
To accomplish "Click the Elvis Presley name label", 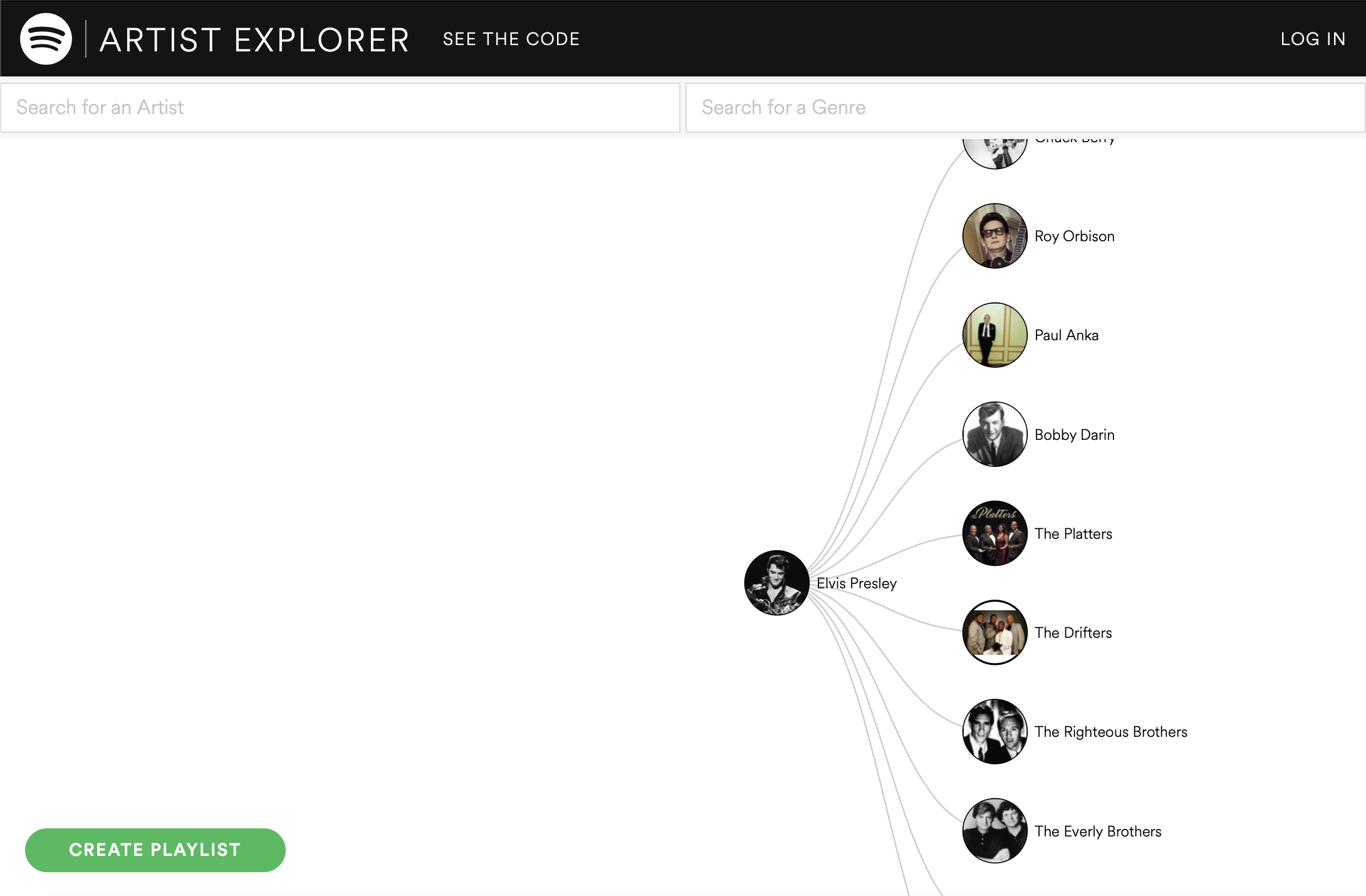I will pyautogui.click(x=857, y=583).
